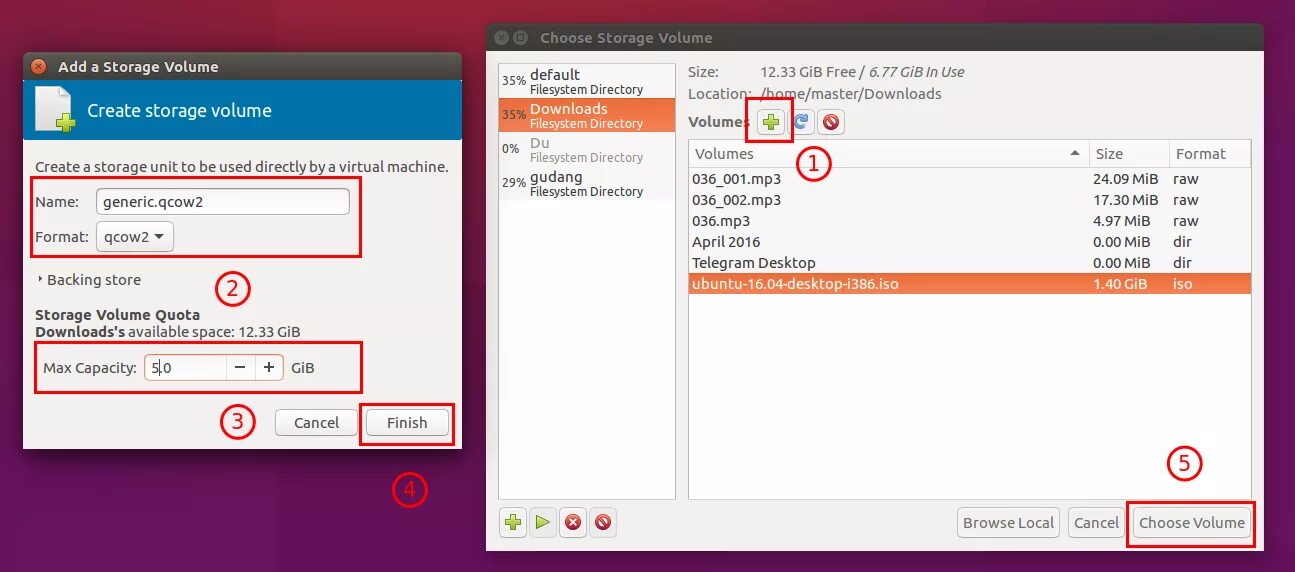Select the 036_002.mp3 volume row

coord(969,200)
